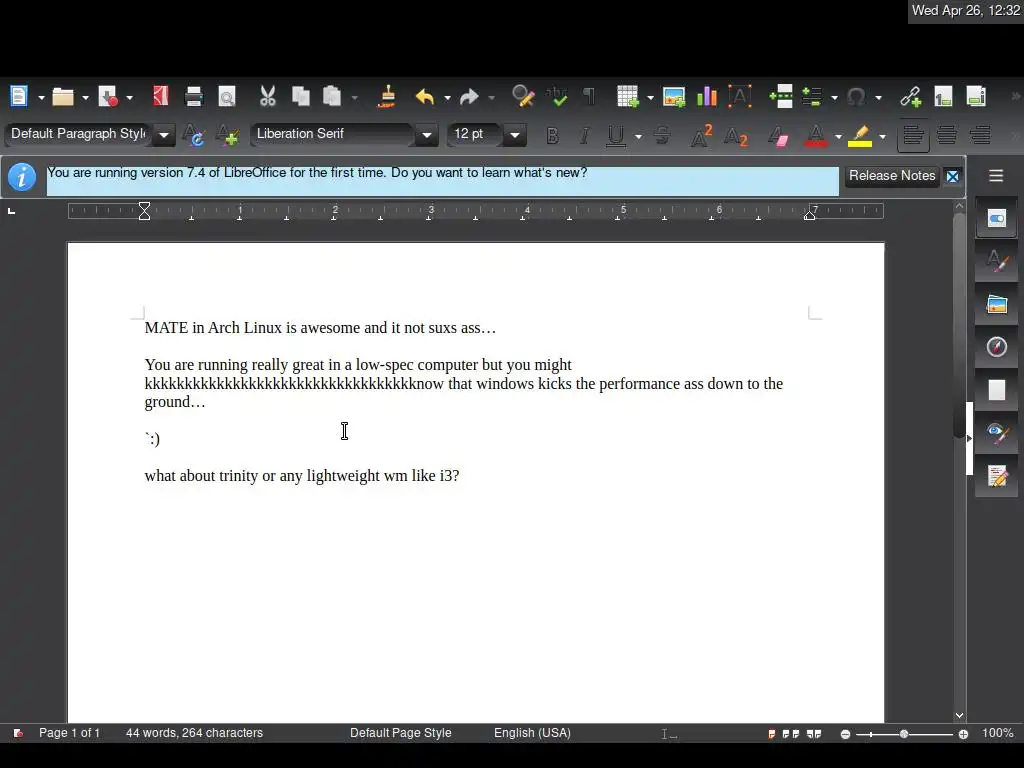Viewport: 1024px width, 768px height.
Task: Activate the Clone Formatting brush
Action: pos(387,97)
